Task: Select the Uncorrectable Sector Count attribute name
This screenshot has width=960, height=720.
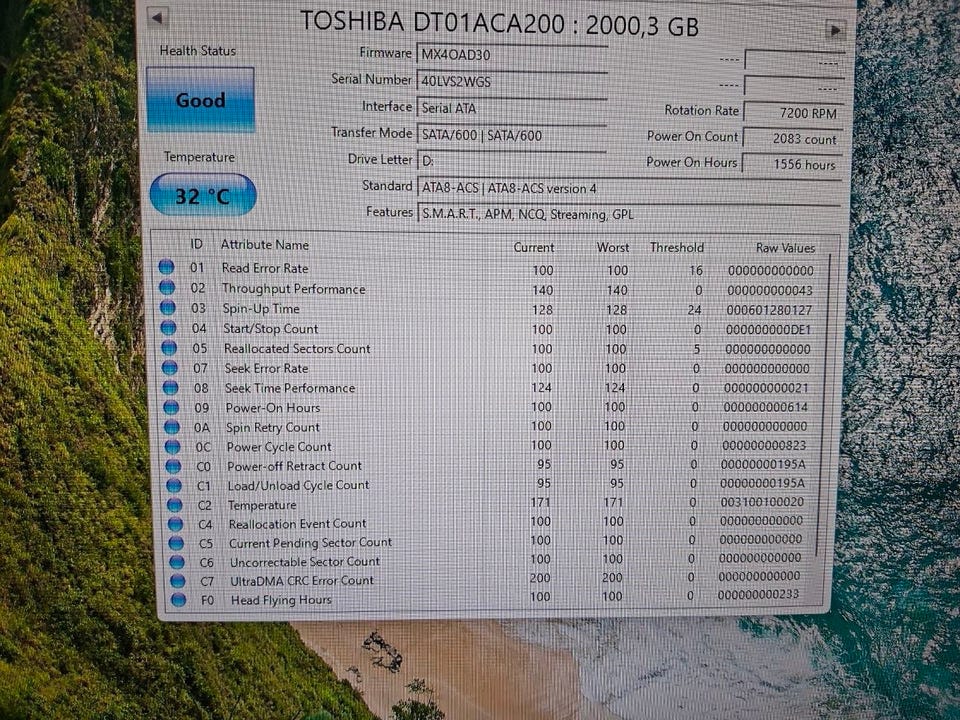Action: (305, 561)
